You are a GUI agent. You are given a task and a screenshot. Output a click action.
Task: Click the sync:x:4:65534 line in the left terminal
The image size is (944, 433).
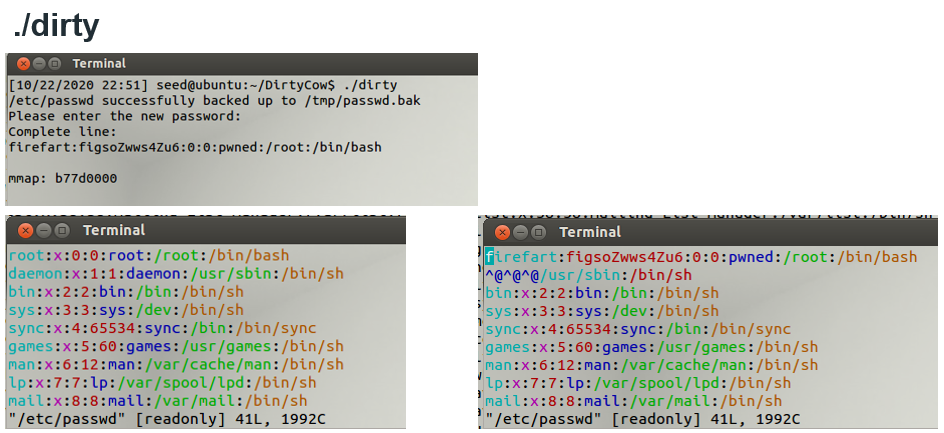coord(163,328)
